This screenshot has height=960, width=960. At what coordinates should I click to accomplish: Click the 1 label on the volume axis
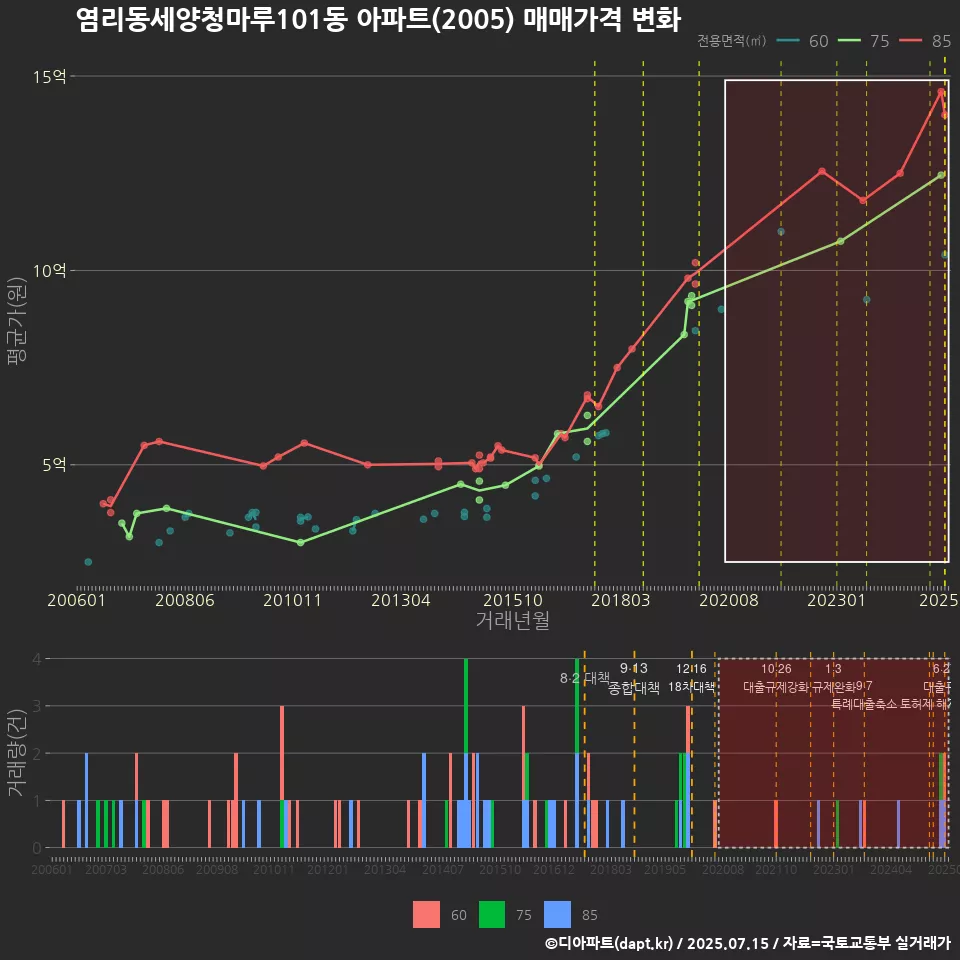point(37,801)
